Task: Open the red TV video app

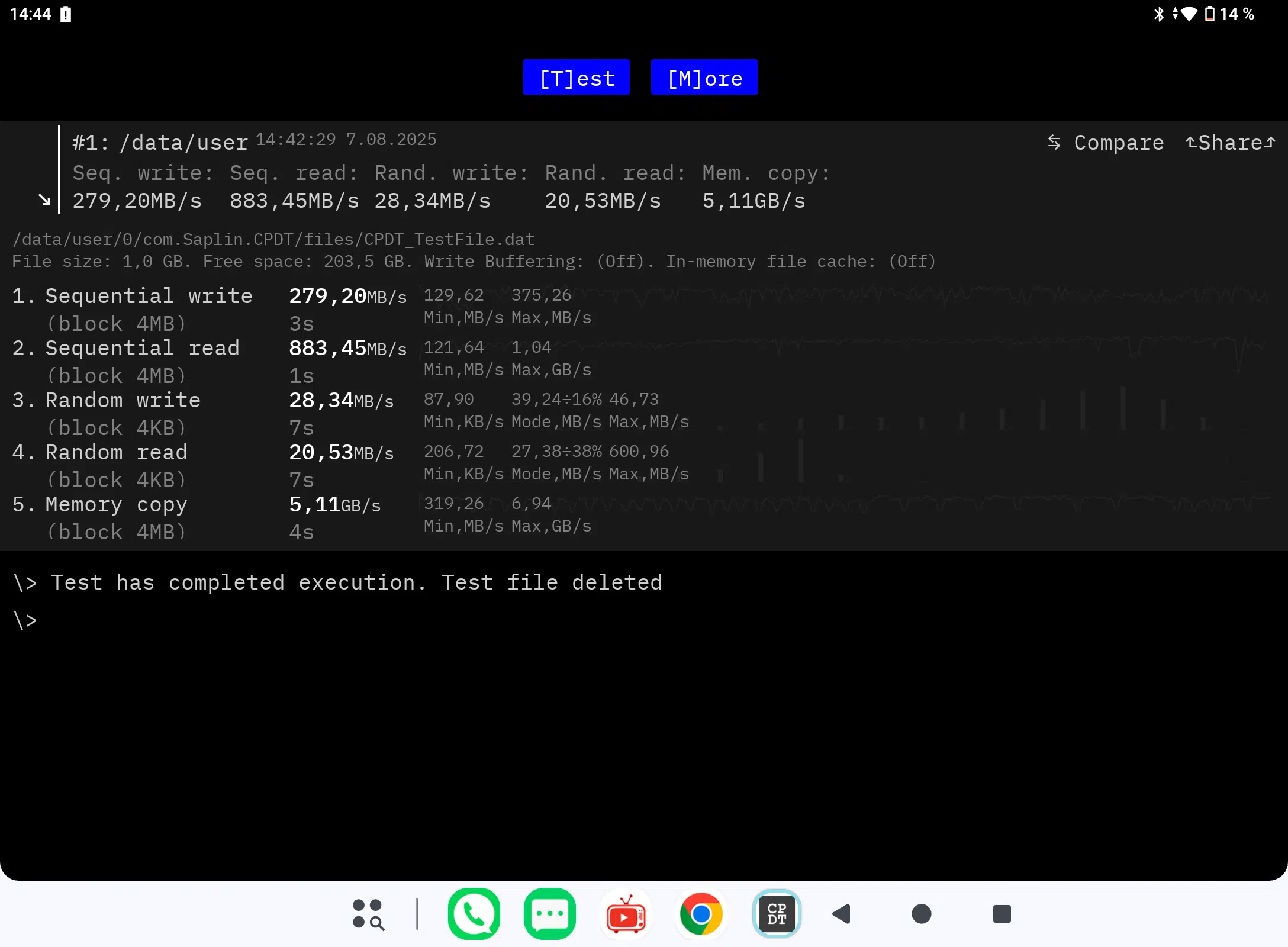Action: point(626,914)
